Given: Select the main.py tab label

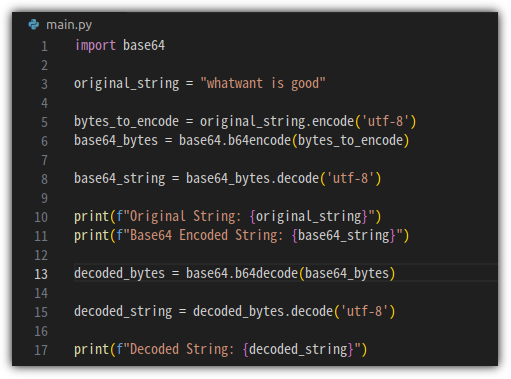Looking at the screenshot, I should click(69, 25).
